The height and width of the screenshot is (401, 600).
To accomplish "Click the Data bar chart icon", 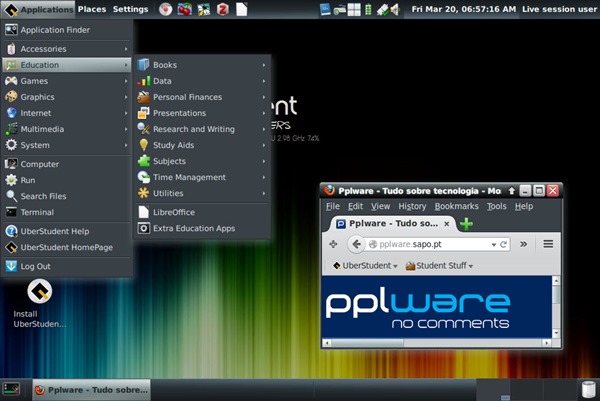I will point(143,81).
